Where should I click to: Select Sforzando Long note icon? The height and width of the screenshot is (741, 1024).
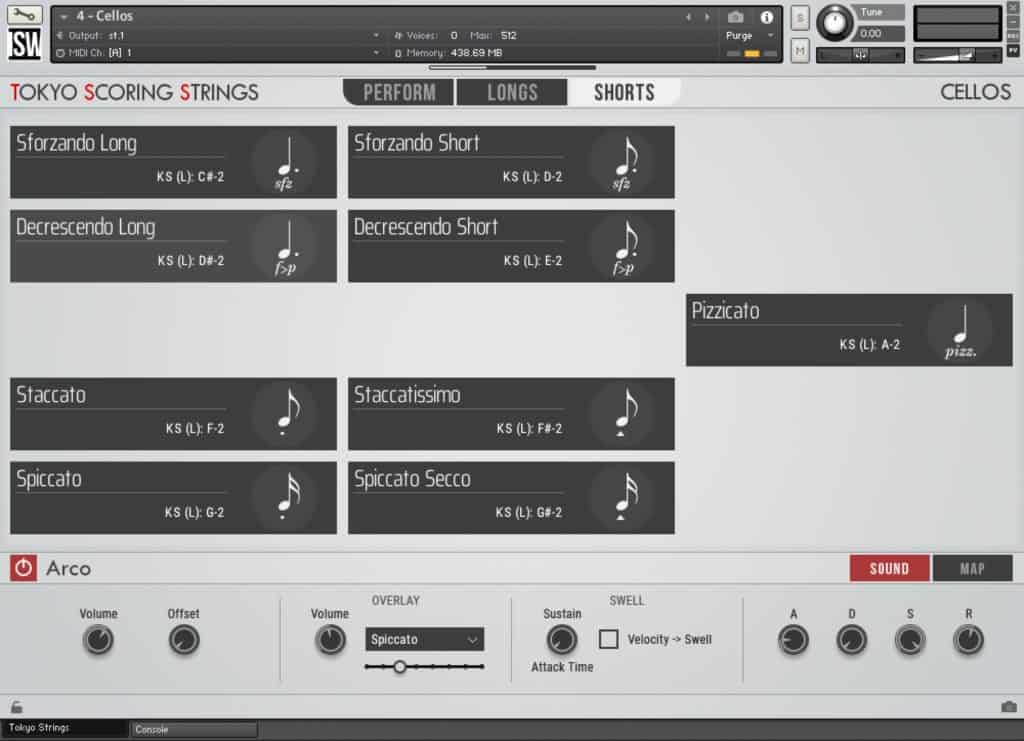click(285, 162)
